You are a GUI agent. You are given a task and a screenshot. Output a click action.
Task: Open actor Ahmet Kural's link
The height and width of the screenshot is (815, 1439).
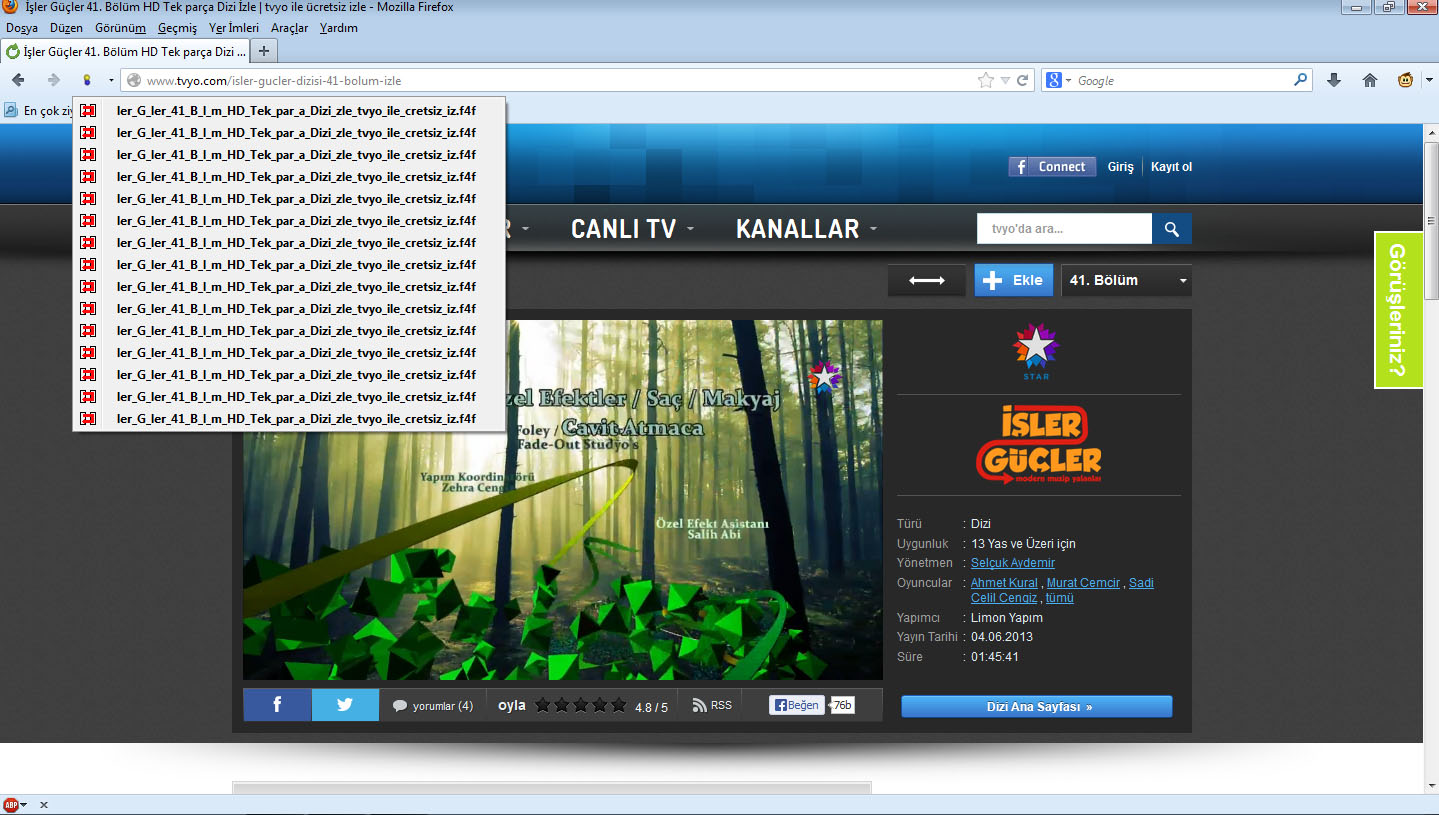pyautogui.click(x=1004, y=583)
